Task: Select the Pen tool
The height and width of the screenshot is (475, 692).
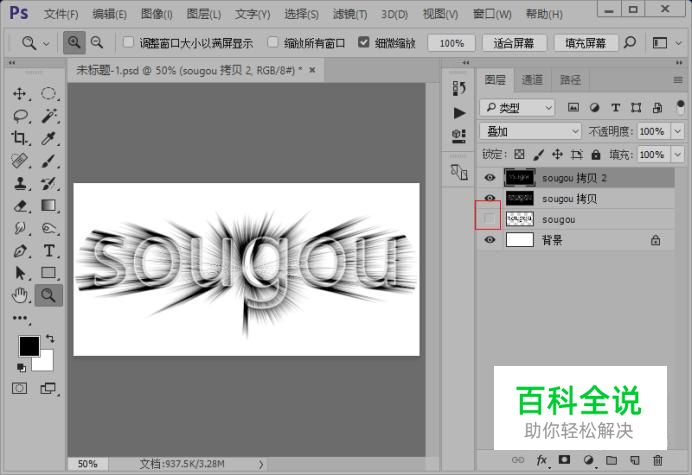Action: click(x=19, y=251)
